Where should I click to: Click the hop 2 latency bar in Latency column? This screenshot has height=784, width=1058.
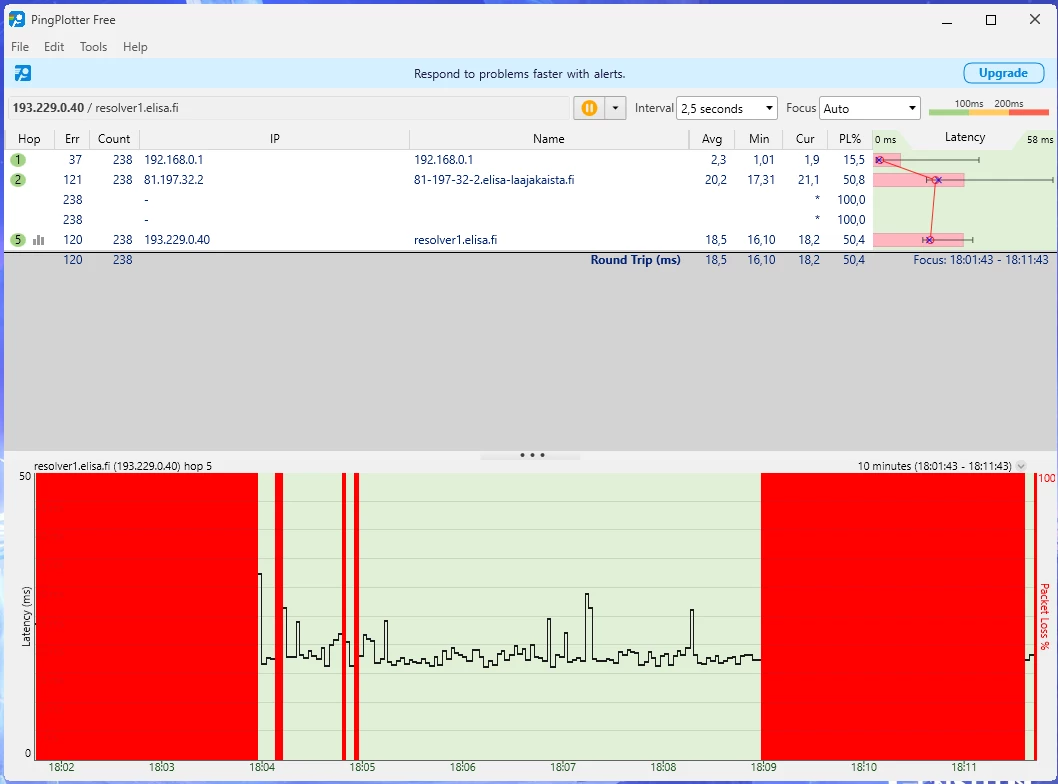[x=918, y=180]
